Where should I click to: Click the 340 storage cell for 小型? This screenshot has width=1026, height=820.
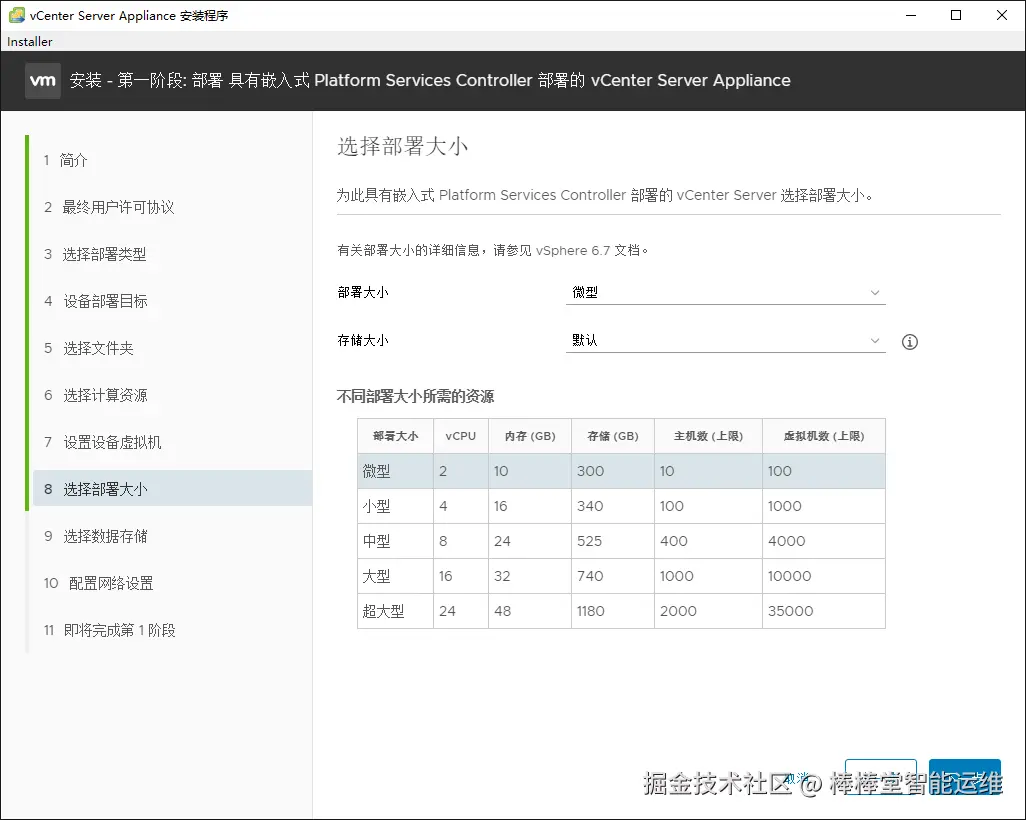pos(613,506)
